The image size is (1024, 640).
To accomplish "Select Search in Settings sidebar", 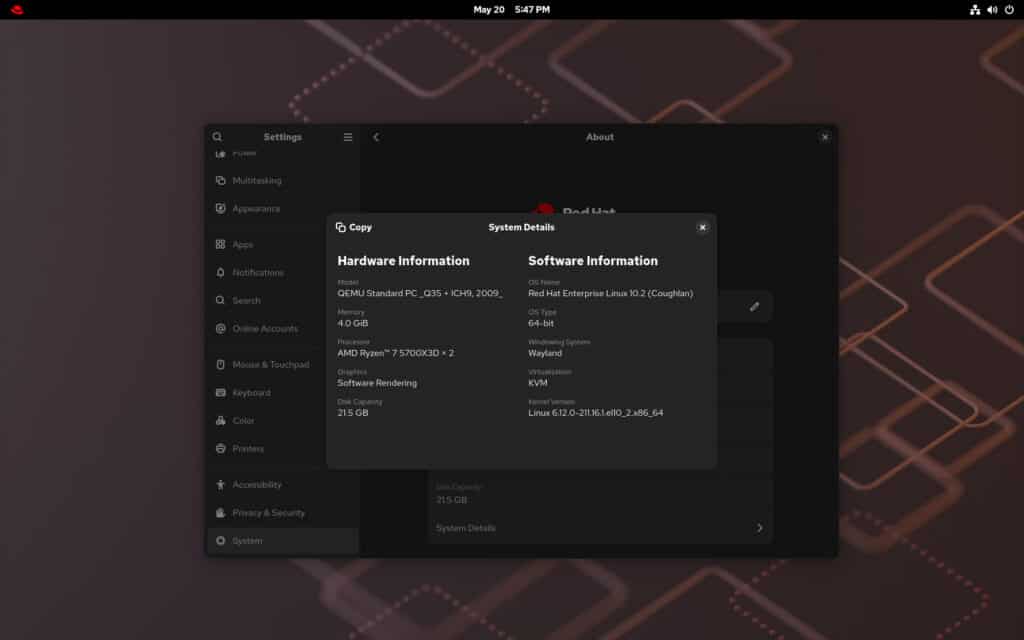I will coord(283,300).
